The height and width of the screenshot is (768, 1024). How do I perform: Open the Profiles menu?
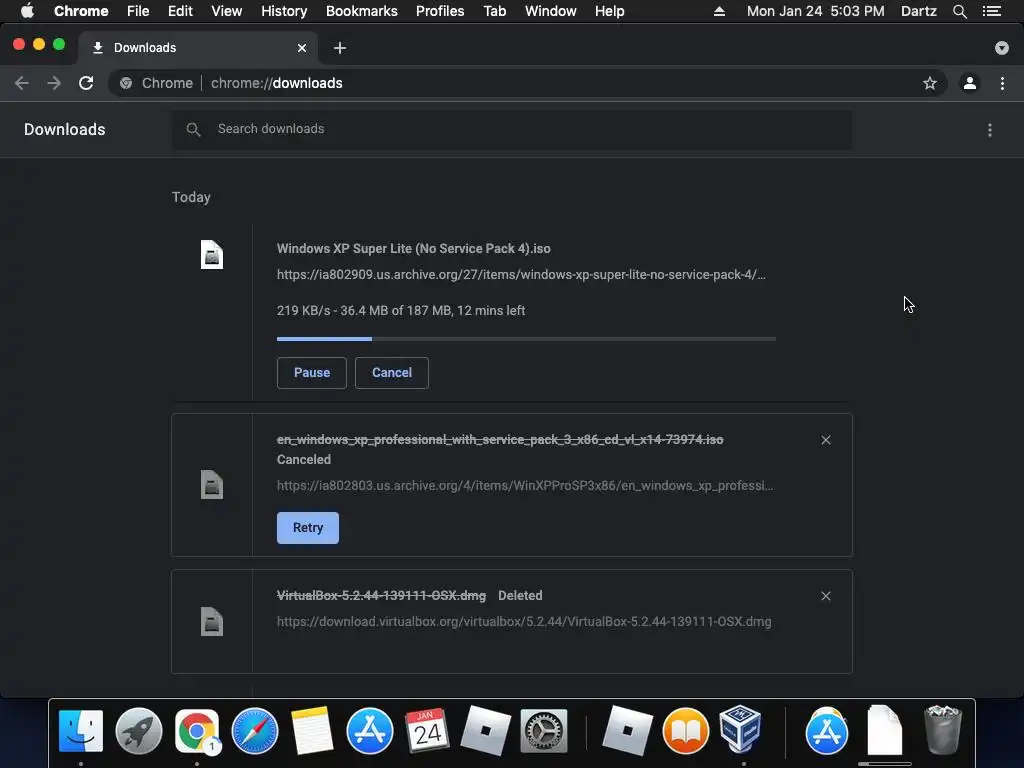coord(440,11)
